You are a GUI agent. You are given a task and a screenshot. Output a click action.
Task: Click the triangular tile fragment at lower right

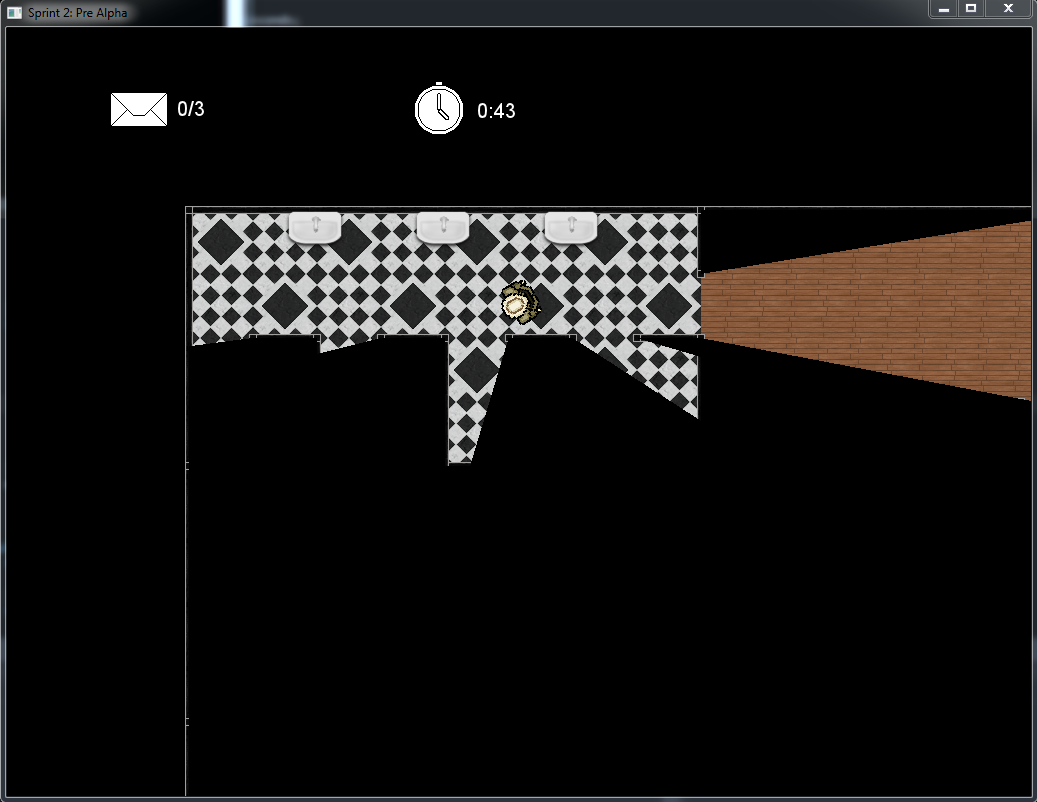(x=668, y=375)
